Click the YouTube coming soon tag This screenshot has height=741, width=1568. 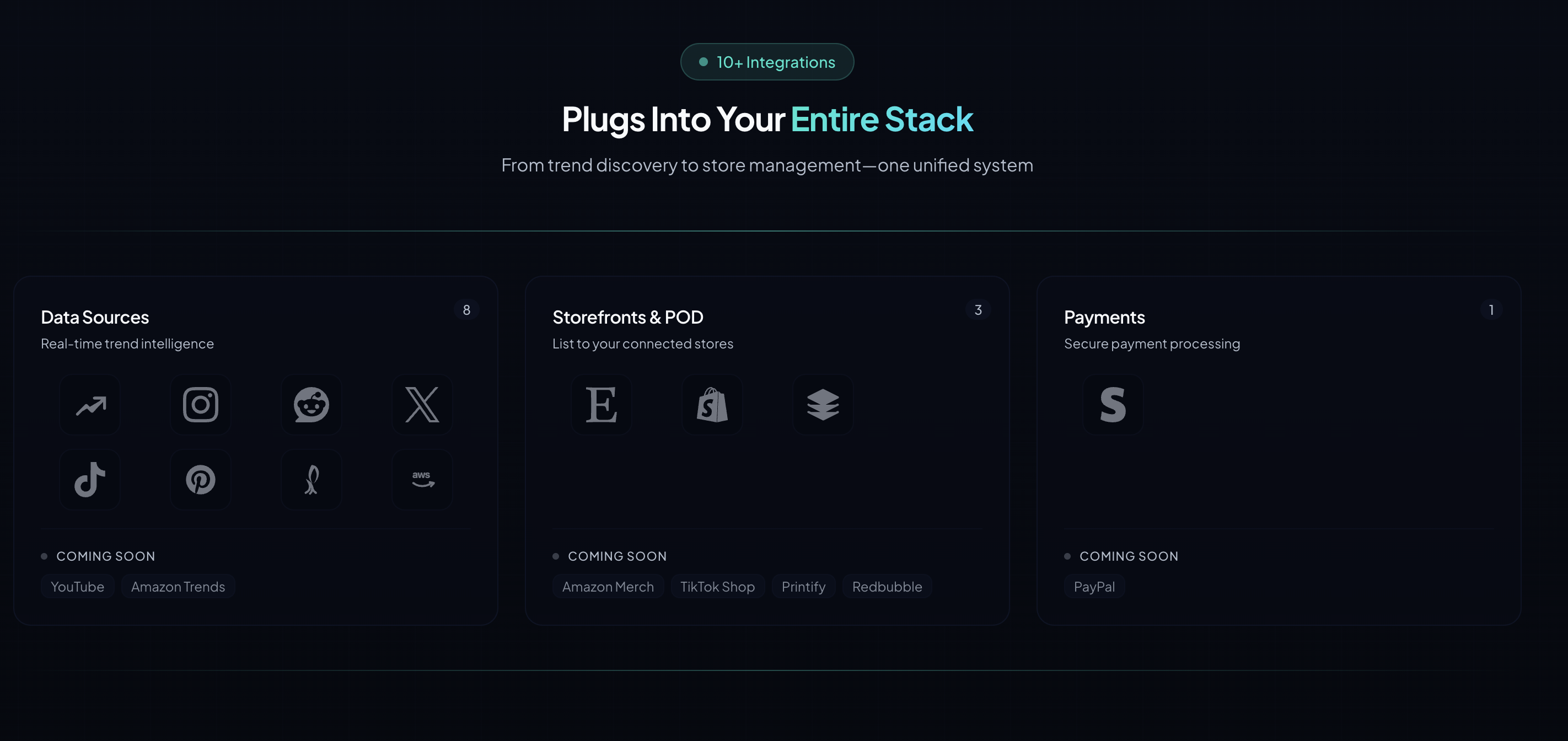pyautogui.click(x=77, y=586)
